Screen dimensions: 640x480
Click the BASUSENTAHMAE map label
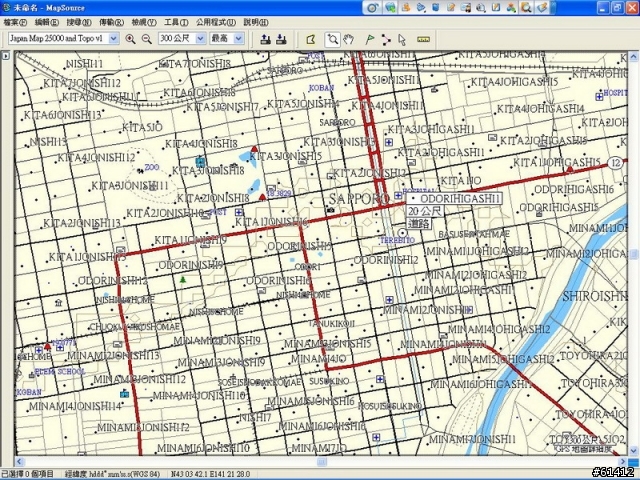(x=474, y=234)
